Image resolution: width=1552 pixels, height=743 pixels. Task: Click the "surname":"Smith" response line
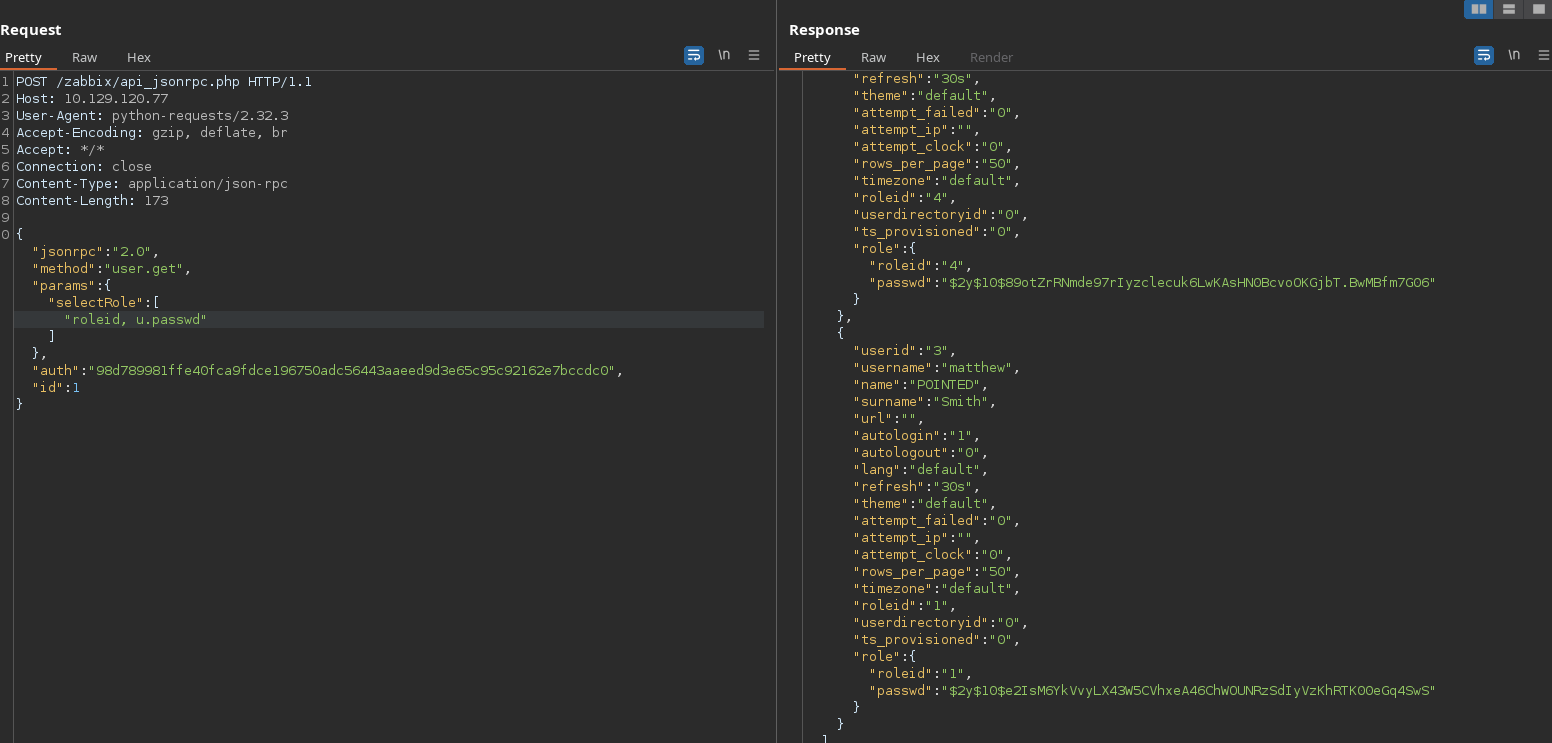coord(925,401)
